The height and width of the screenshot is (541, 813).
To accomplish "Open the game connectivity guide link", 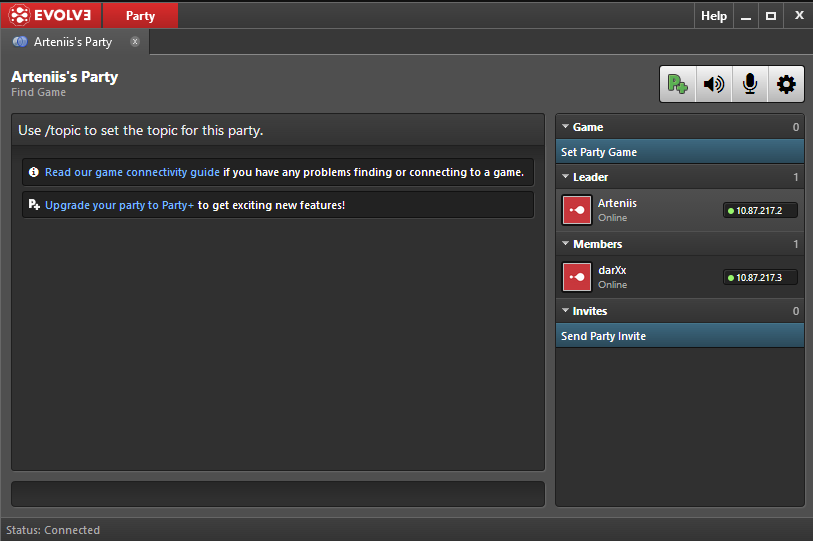I will [x=132, y=172].
